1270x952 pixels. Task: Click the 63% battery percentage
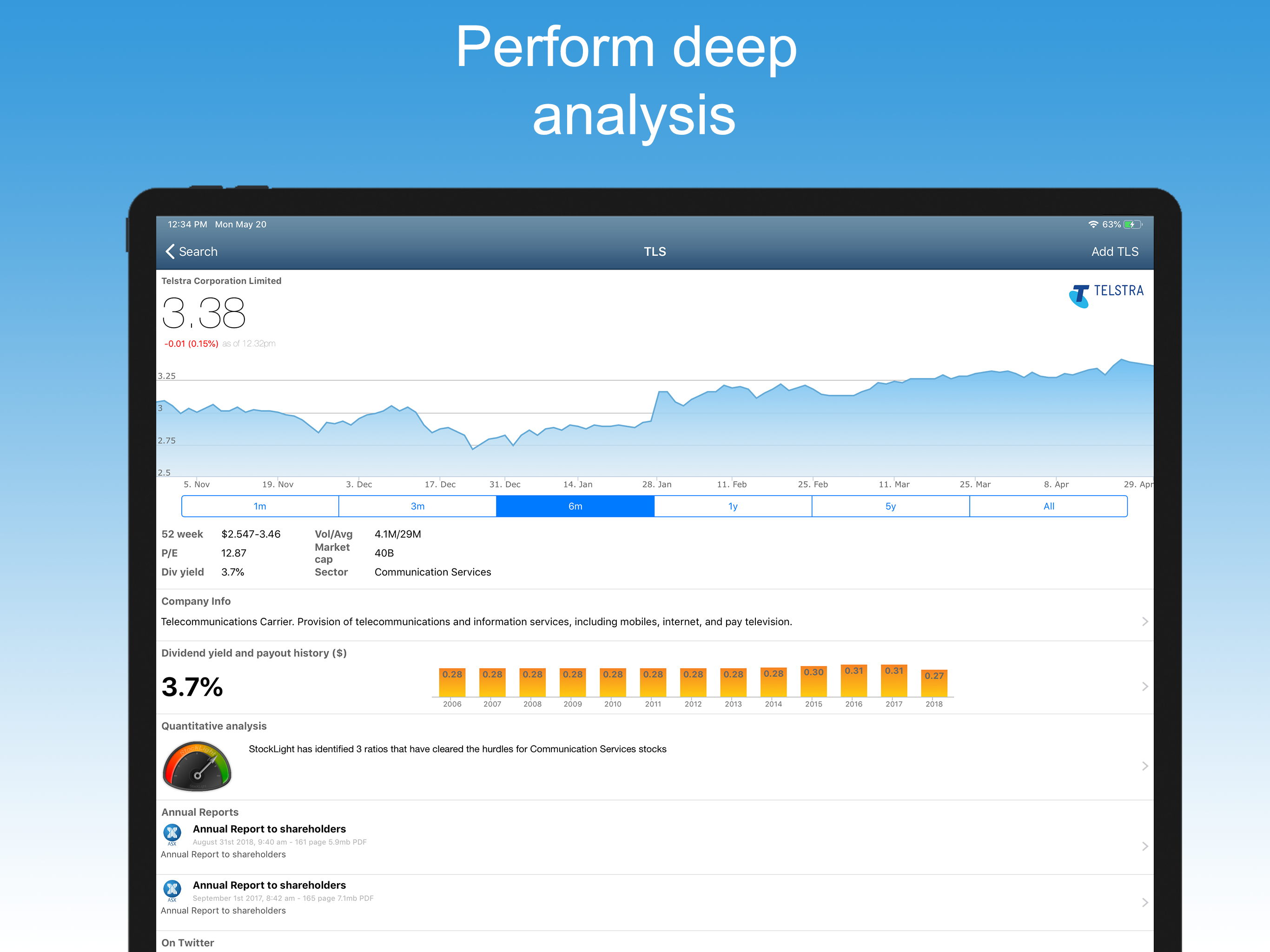(1111, 225)
